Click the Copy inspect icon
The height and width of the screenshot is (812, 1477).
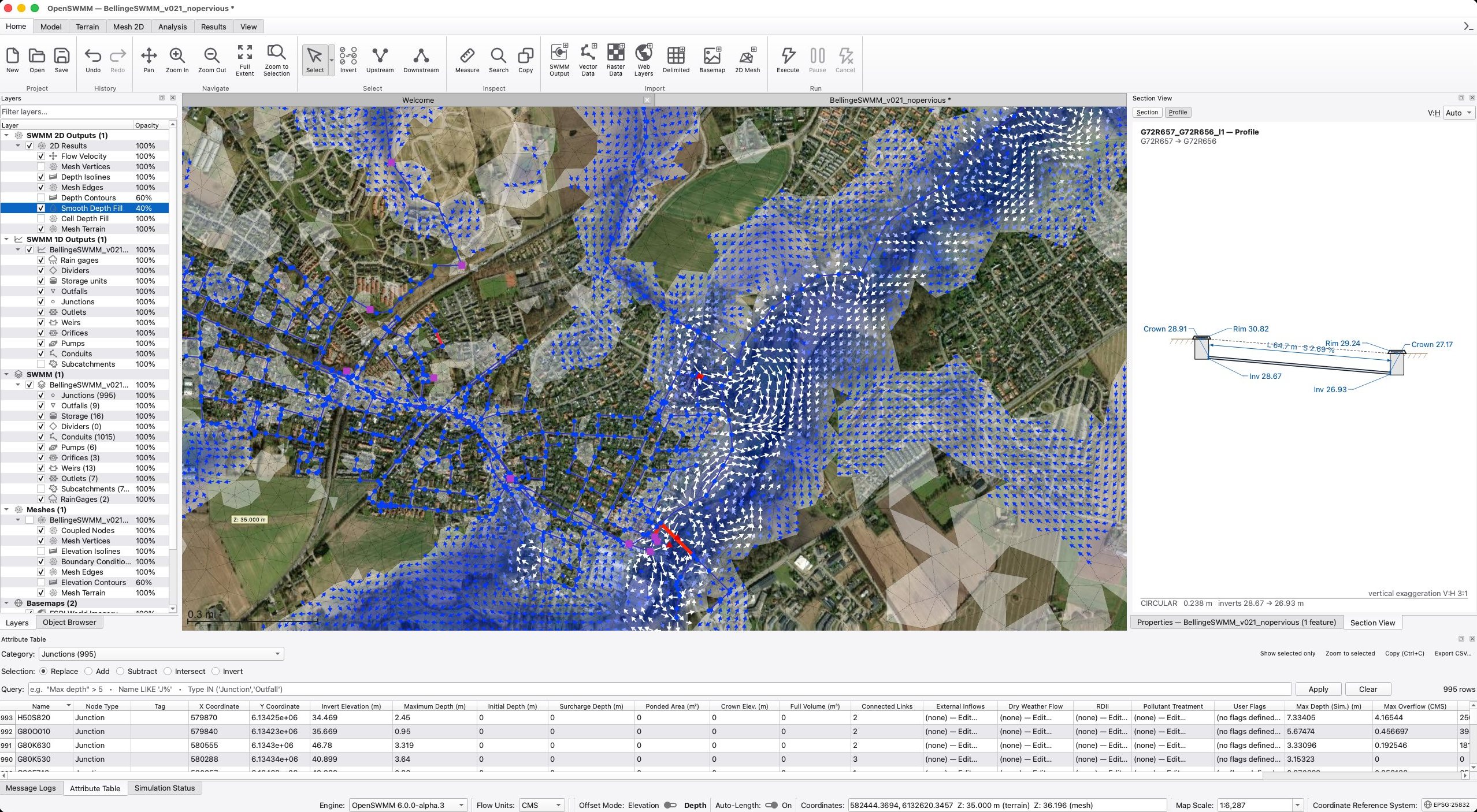coord(525,60)
